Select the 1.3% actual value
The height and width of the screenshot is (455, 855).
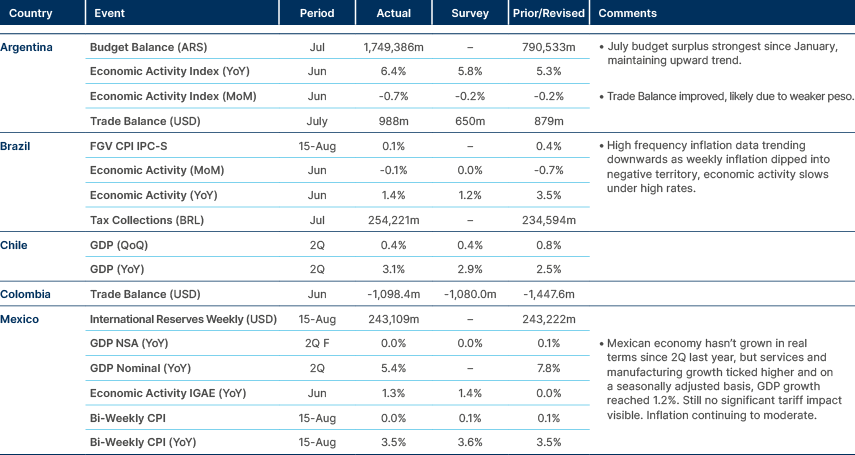coord(394,393)
